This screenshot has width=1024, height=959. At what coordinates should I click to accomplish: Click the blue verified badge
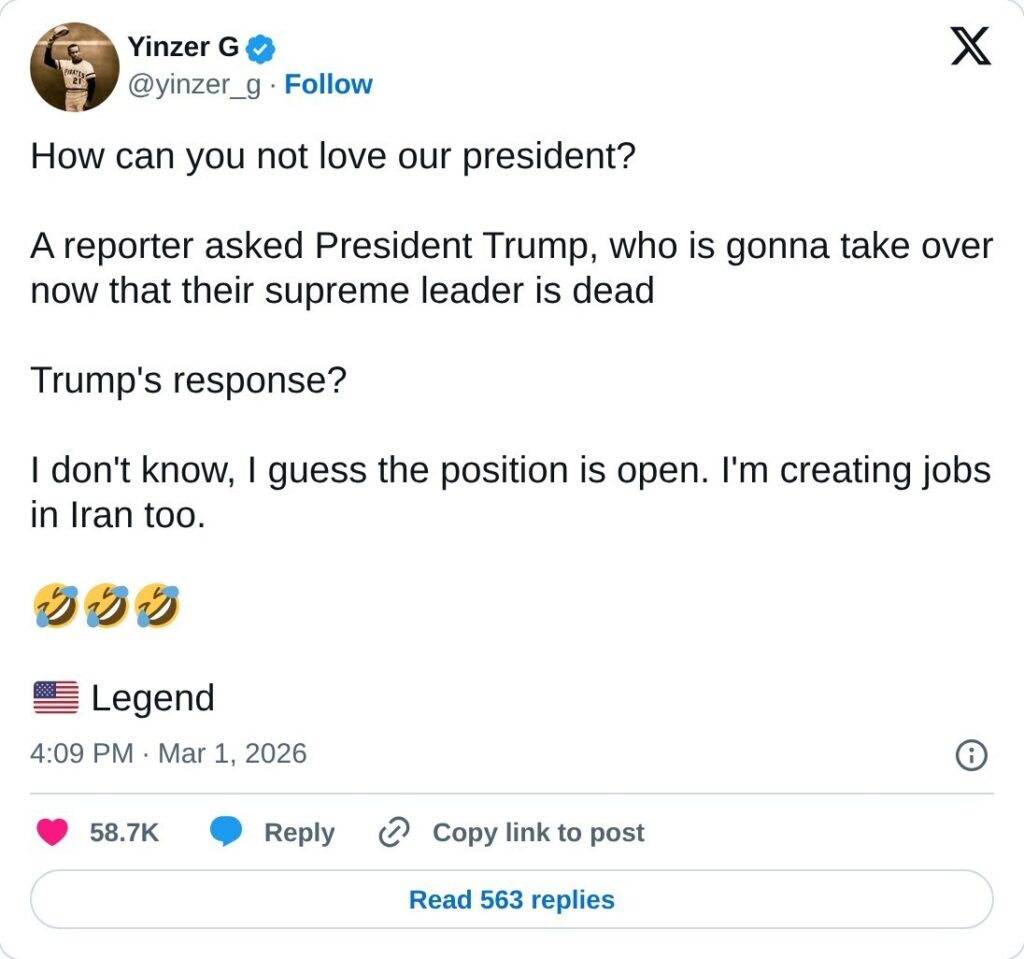click(x=261, y=46)
